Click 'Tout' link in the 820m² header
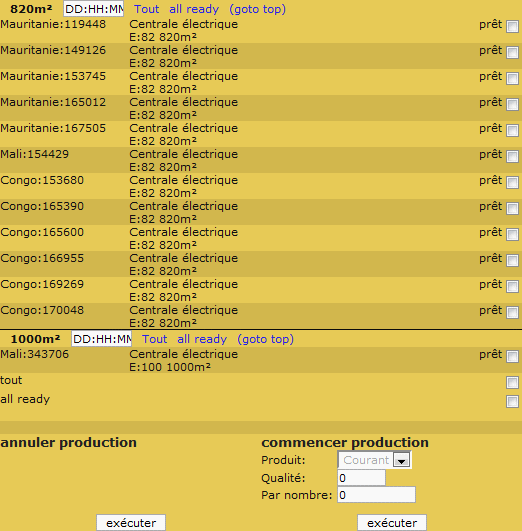The width and height of the screenshot is (522, 531). pos(146,9)
